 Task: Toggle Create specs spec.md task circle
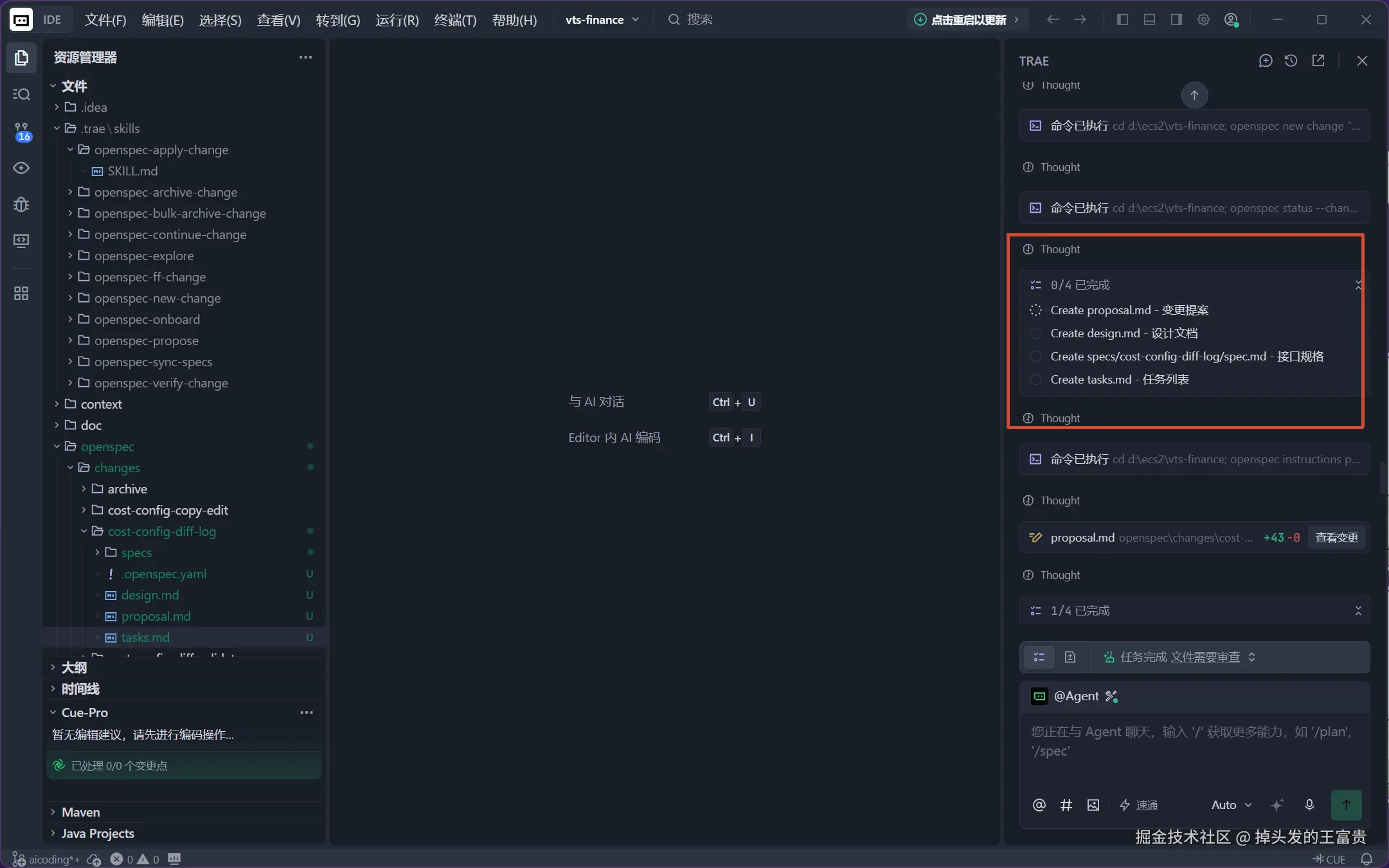pyautogui.click(x=1035, y=357)
